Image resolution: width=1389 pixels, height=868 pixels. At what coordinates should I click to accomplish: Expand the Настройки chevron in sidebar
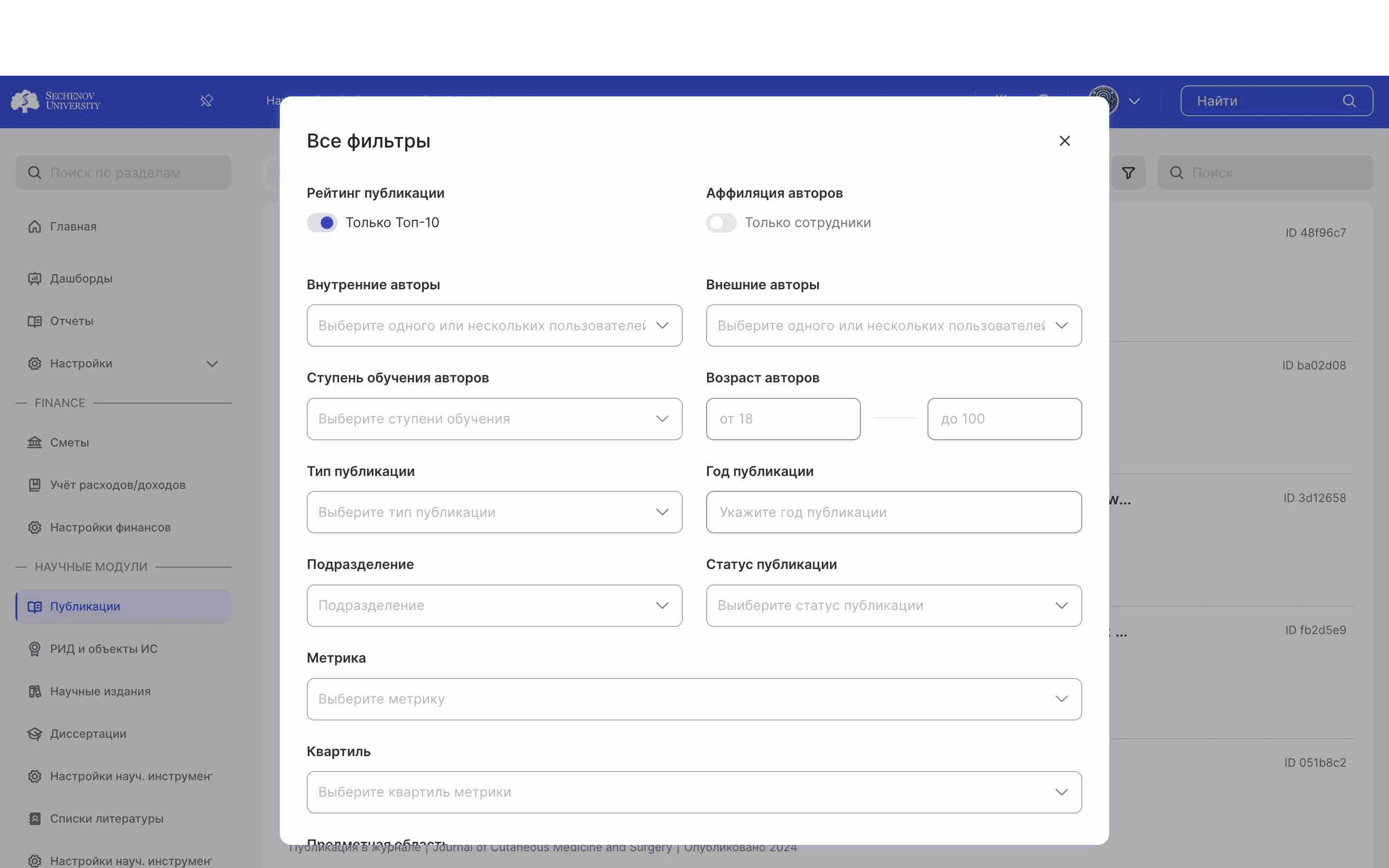pyautogui.click(x=212, y=364)
